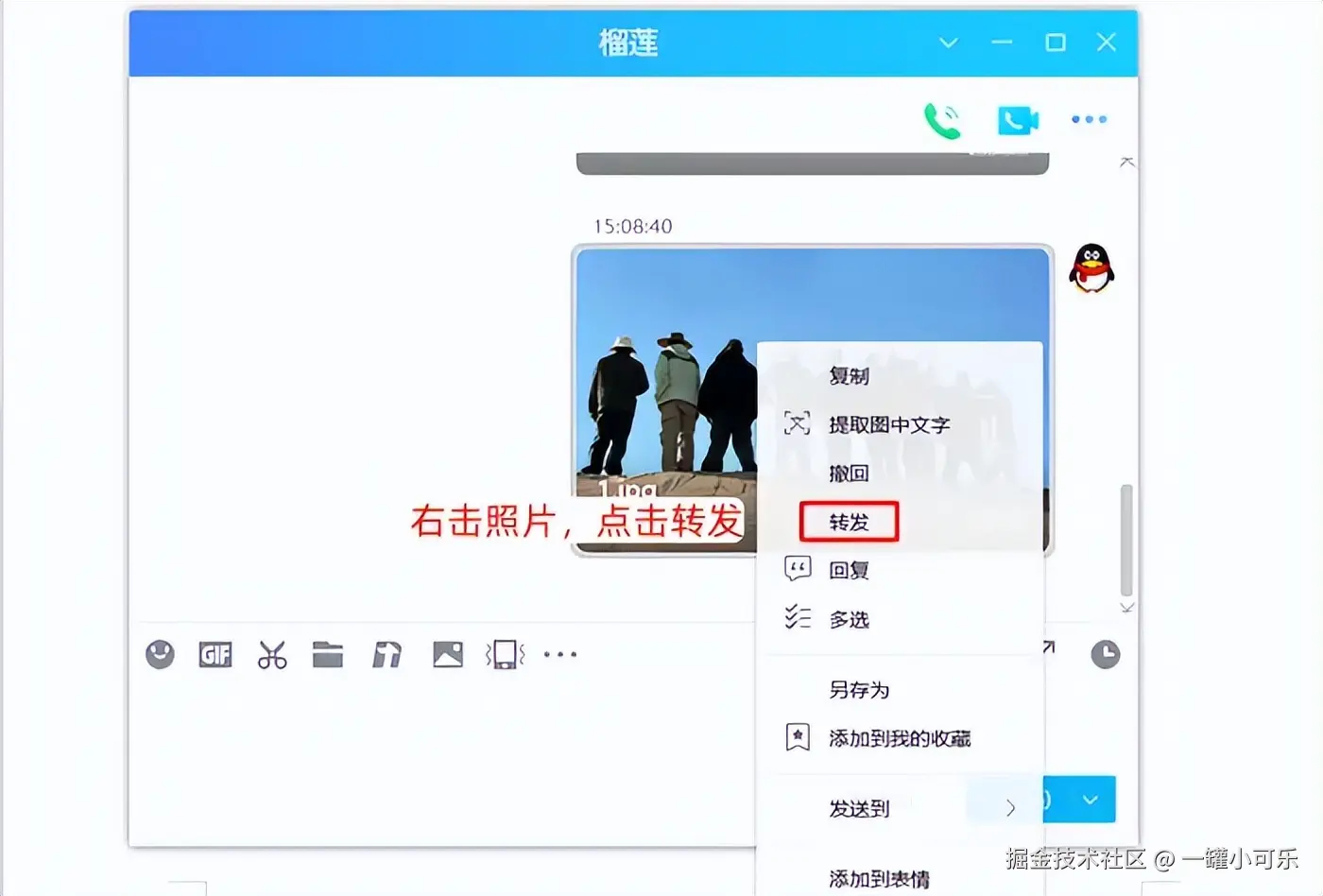
Task: Start a voice call with the green phone icon
Action: coord(942,120)
